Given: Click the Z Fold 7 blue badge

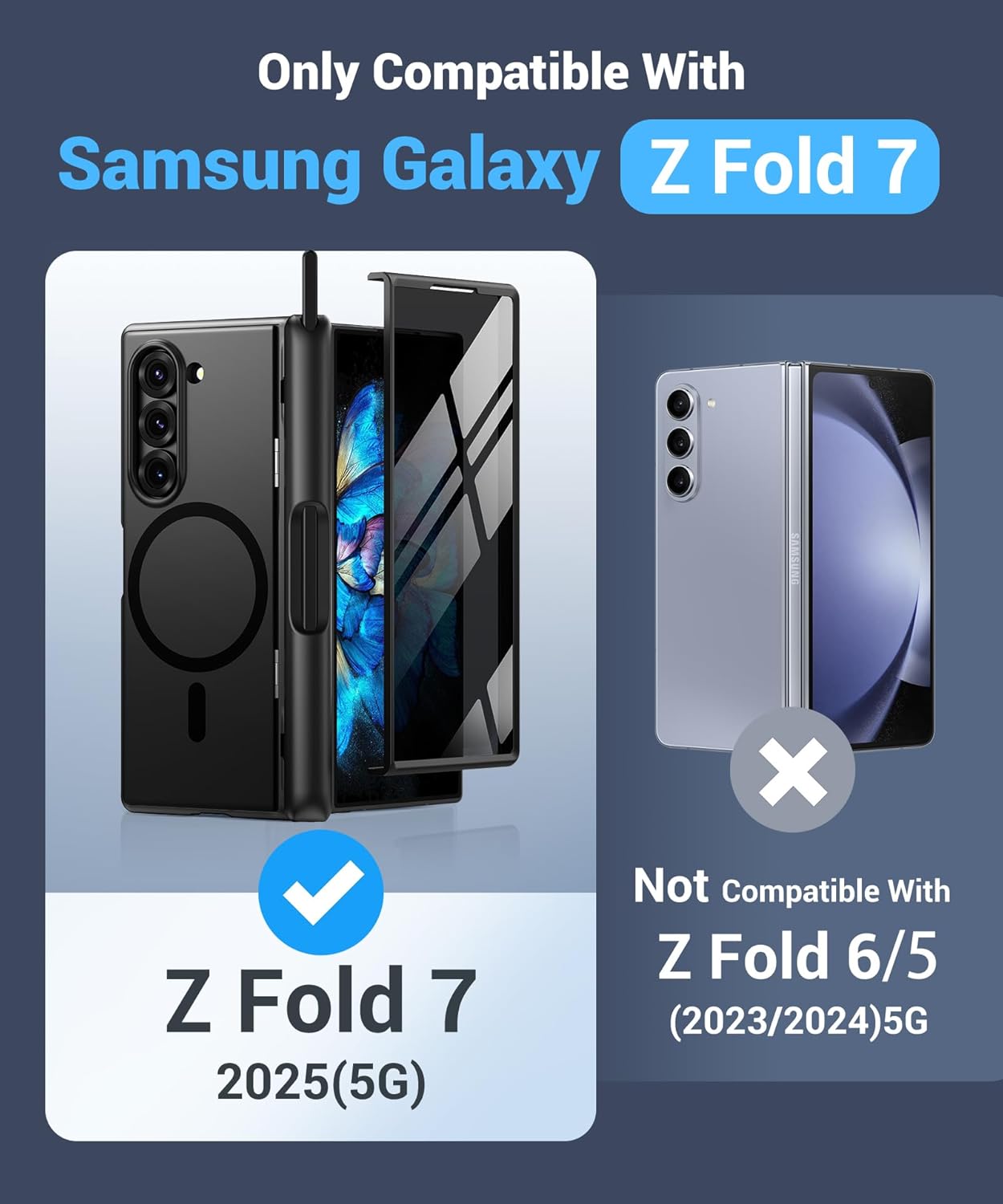Looking at the screenshot, I should click(x=779, y=166).
